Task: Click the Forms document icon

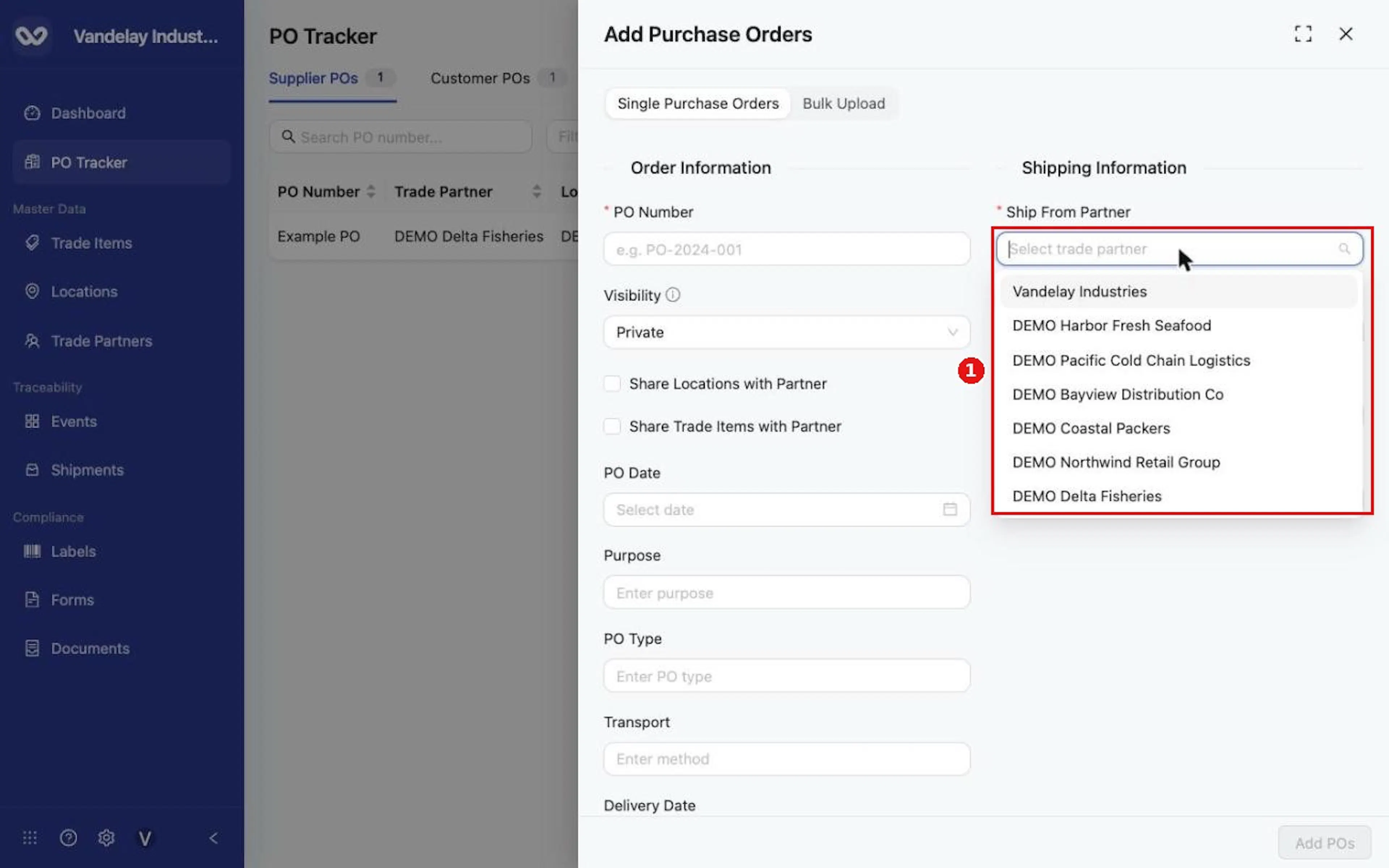Action: point(32,600)
